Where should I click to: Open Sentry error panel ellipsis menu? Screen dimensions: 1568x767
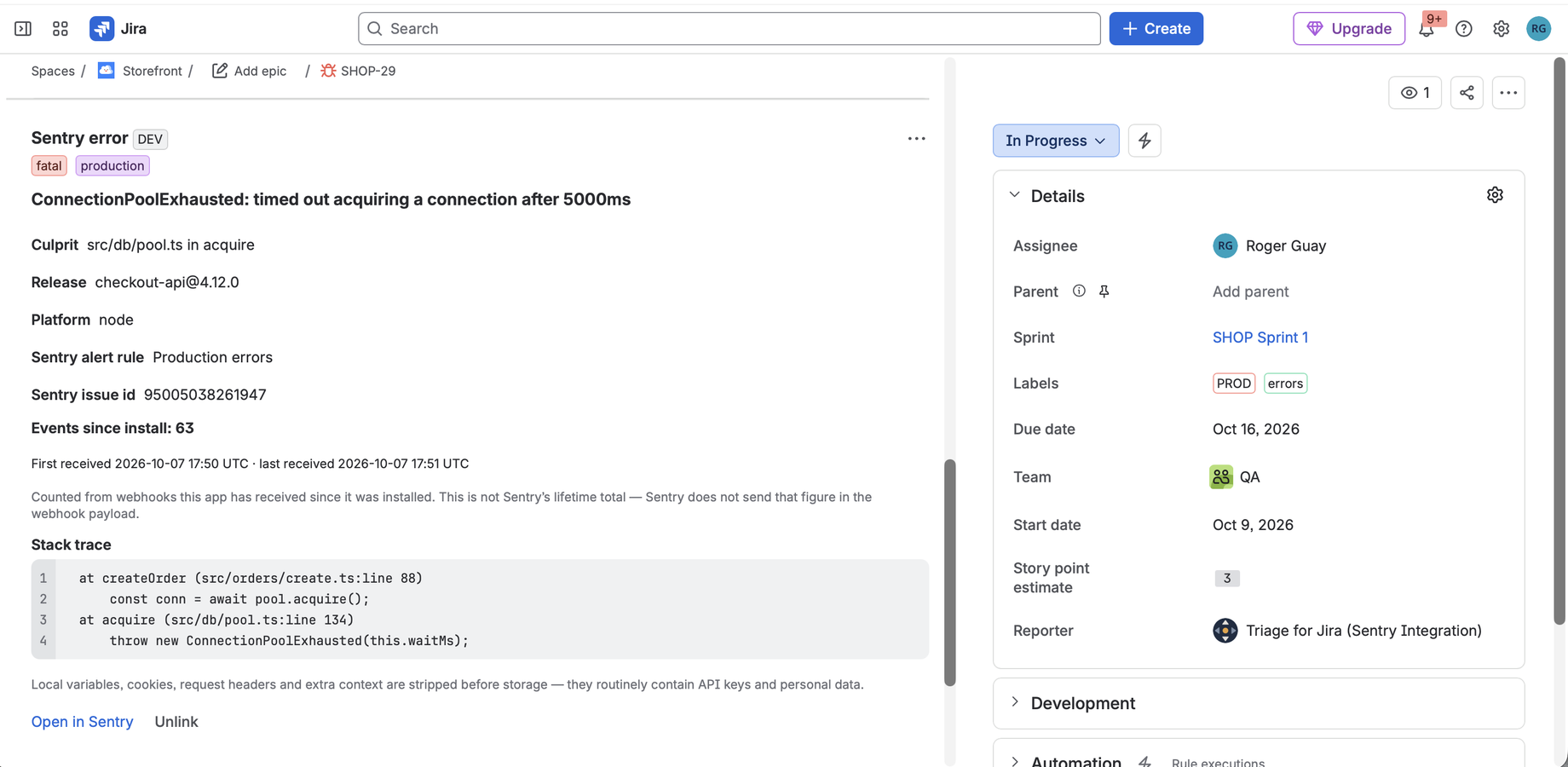[916, 138]
